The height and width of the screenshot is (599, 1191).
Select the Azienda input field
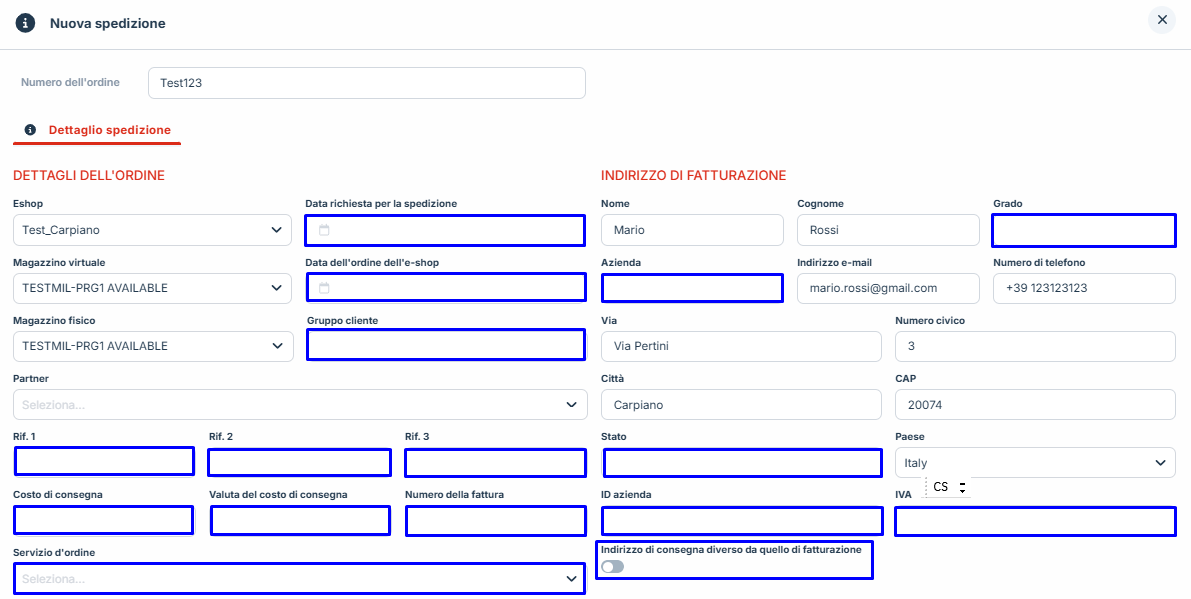click(692, 289)
